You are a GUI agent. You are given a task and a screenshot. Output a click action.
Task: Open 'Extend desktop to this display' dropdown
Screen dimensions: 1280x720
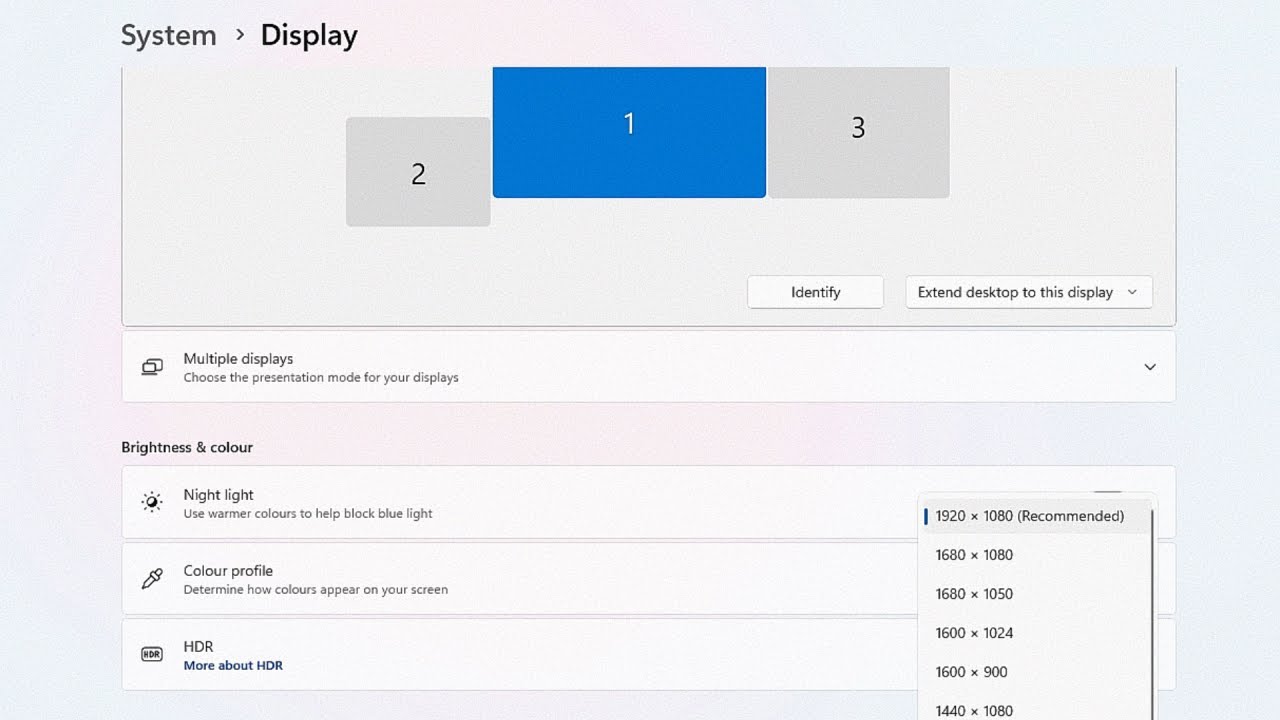click(1029, 292)
